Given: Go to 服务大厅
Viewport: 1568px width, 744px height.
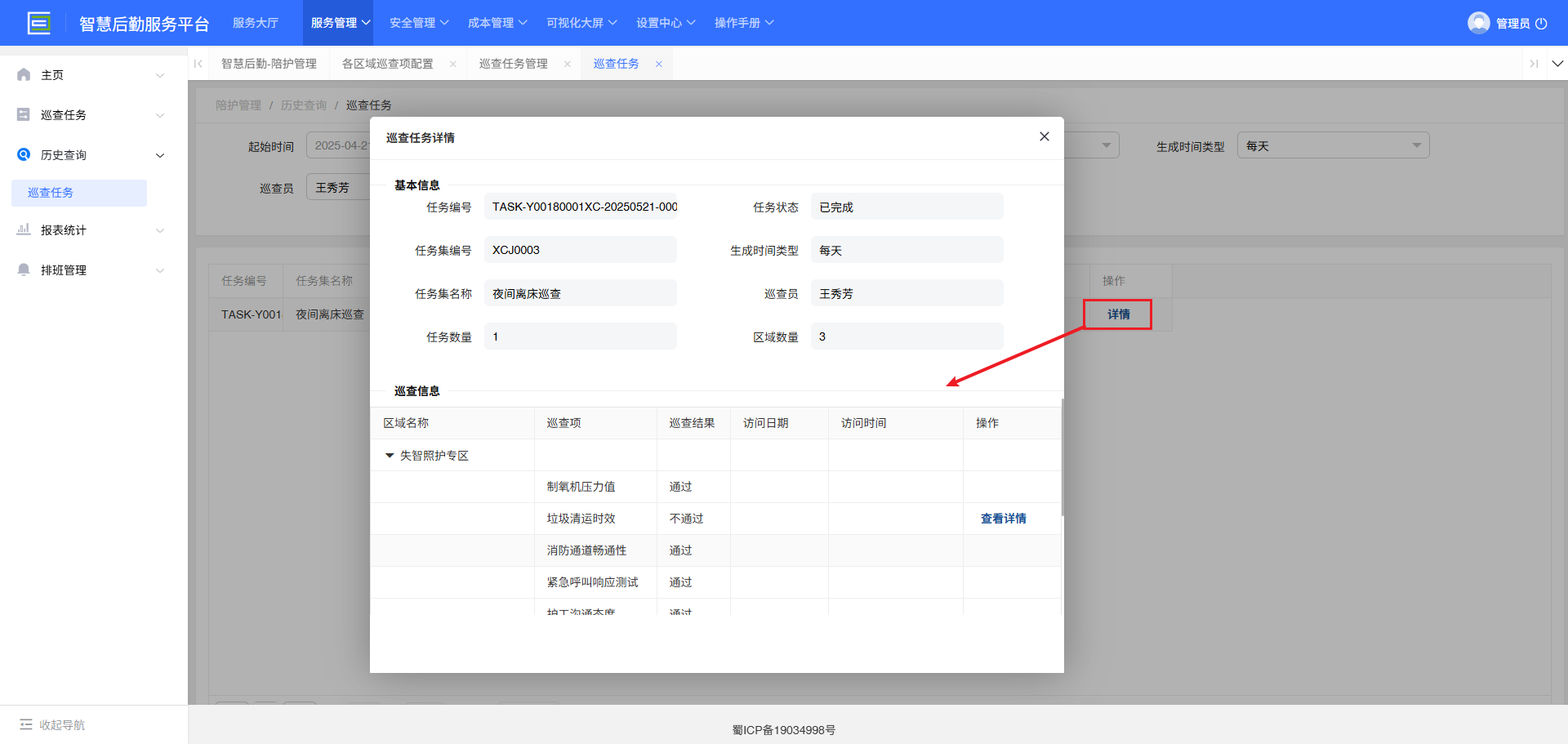Looking at the screenshot, I should click(256, 23).
